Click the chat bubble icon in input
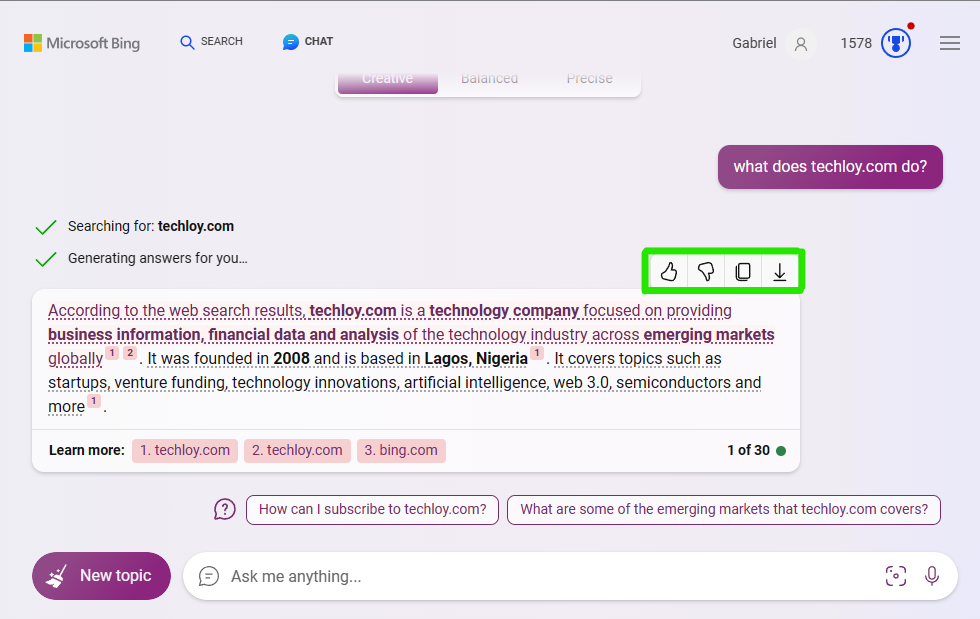Viewport: 980px width, 619px height. point(209,576)
